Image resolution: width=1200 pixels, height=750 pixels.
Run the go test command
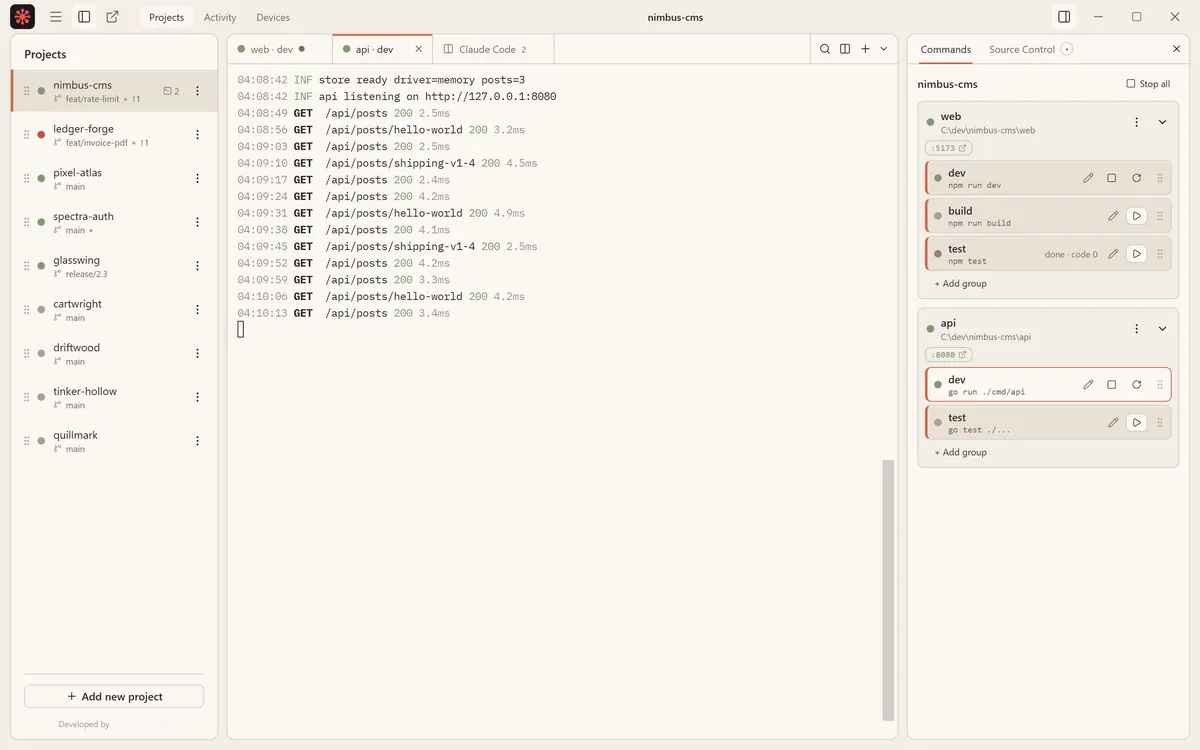[x=1137, y=423]
